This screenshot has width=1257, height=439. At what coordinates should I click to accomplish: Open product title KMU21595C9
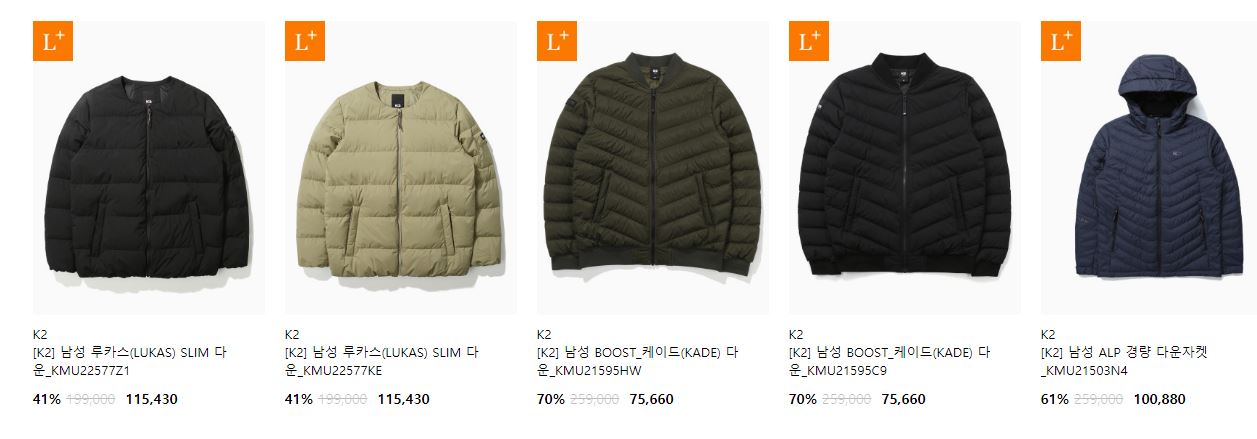(x=889, y=362)
